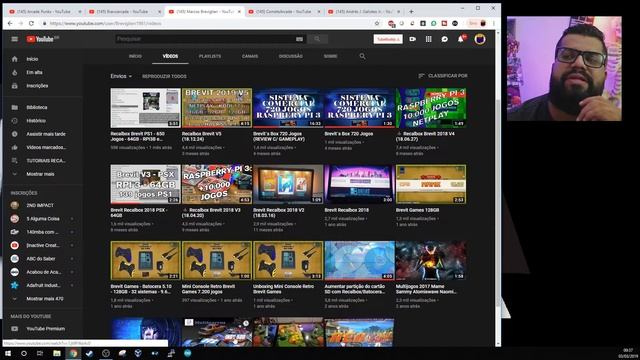Open the on-screen keyboard icon in search box
The width and height of the screenshot is (640, 360).
299,39
